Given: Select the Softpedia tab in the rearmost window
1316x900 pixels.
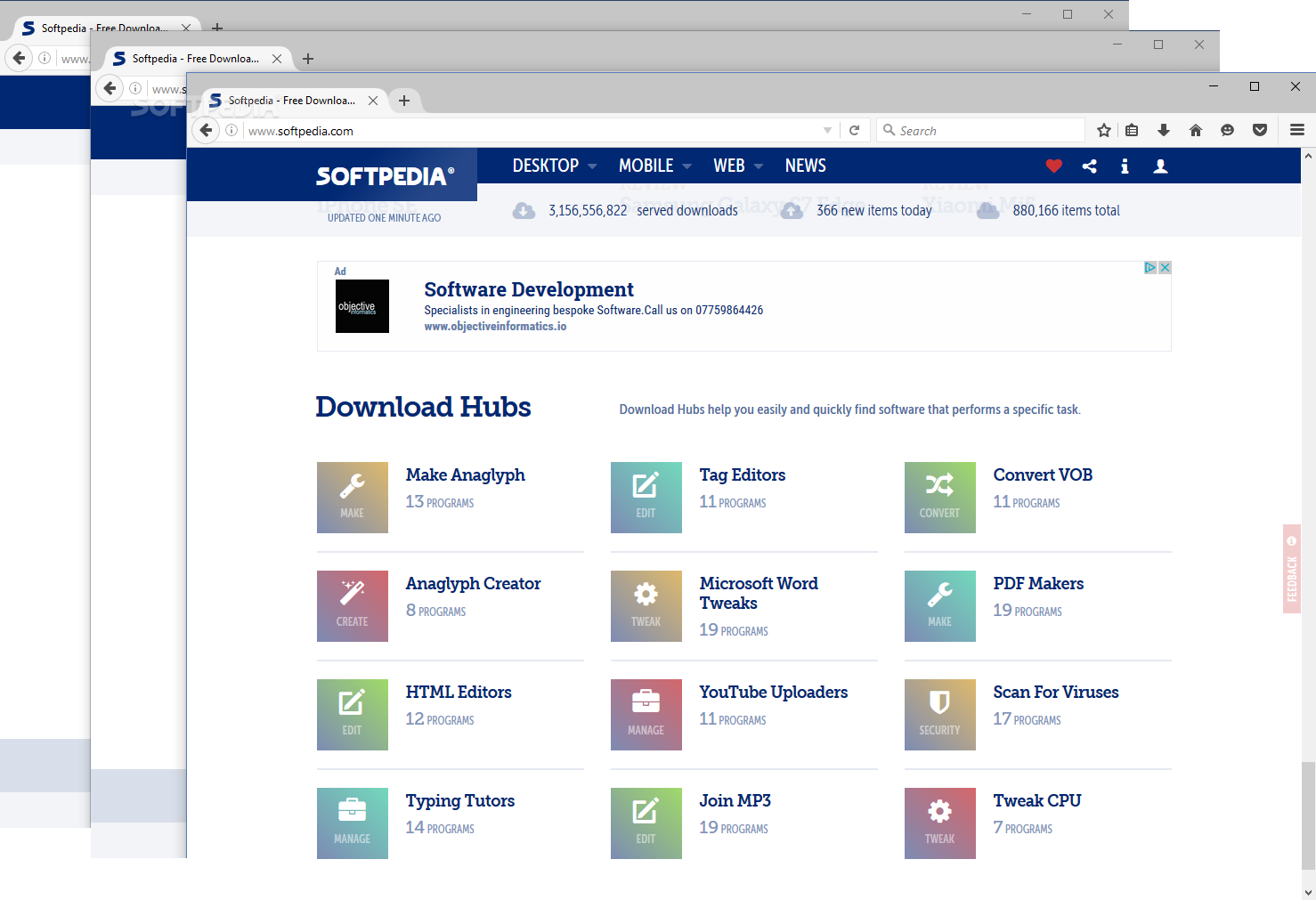Looking at the screenshot, I should (x=105, y=28).
